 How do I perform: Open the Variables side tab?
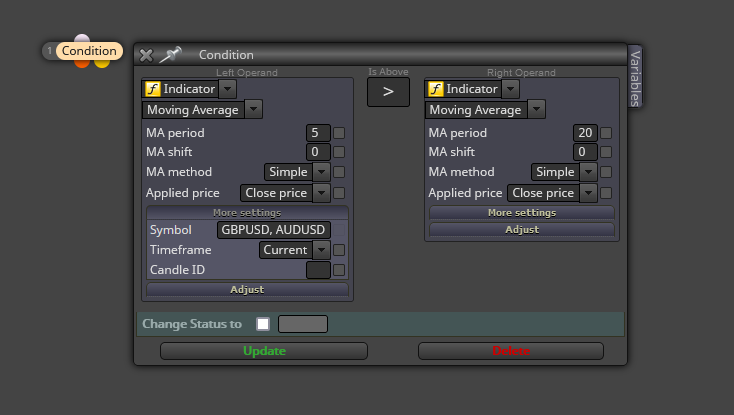pyautogui.click(x=635, y=77)
